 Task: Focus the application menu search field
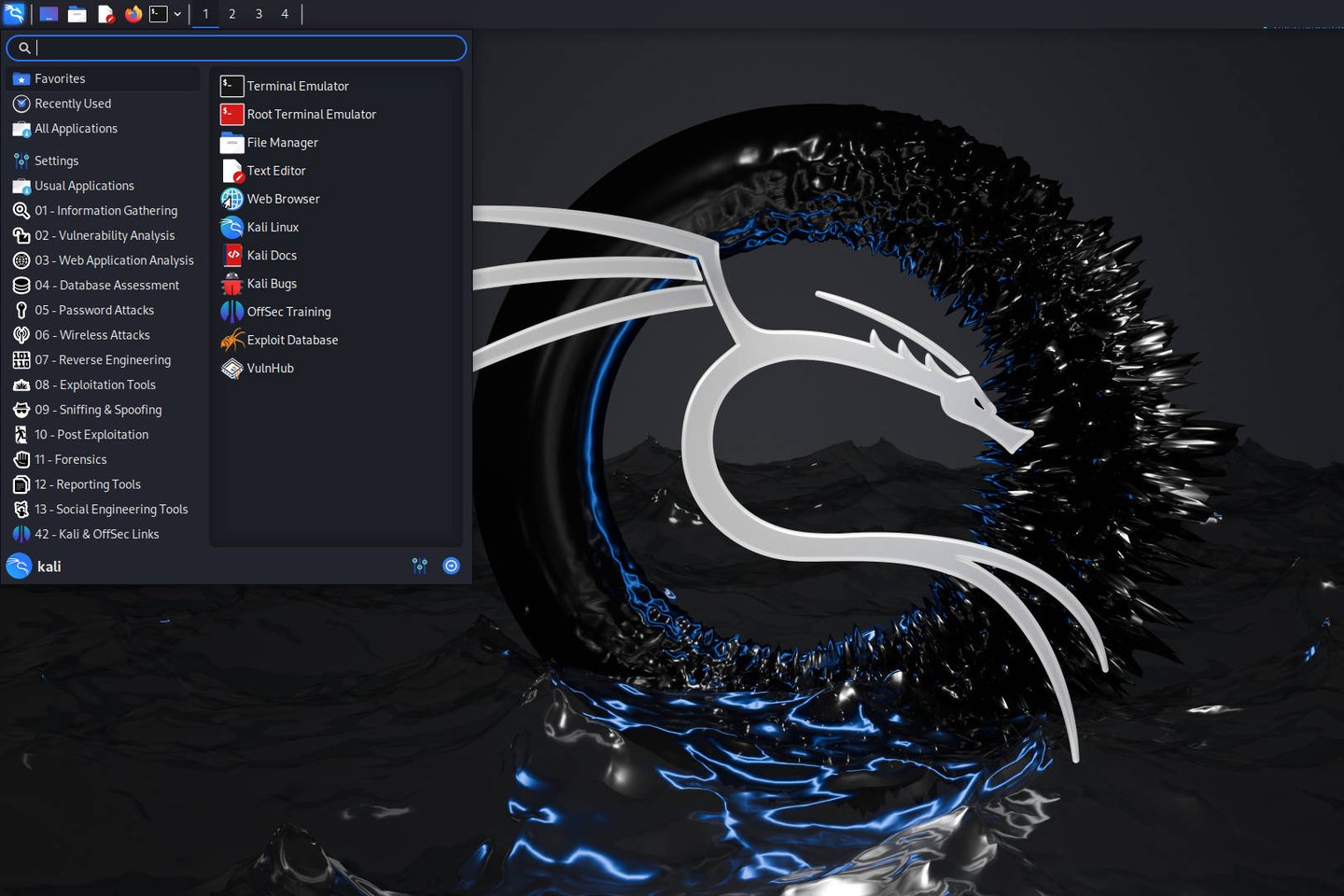click(236, 48)
